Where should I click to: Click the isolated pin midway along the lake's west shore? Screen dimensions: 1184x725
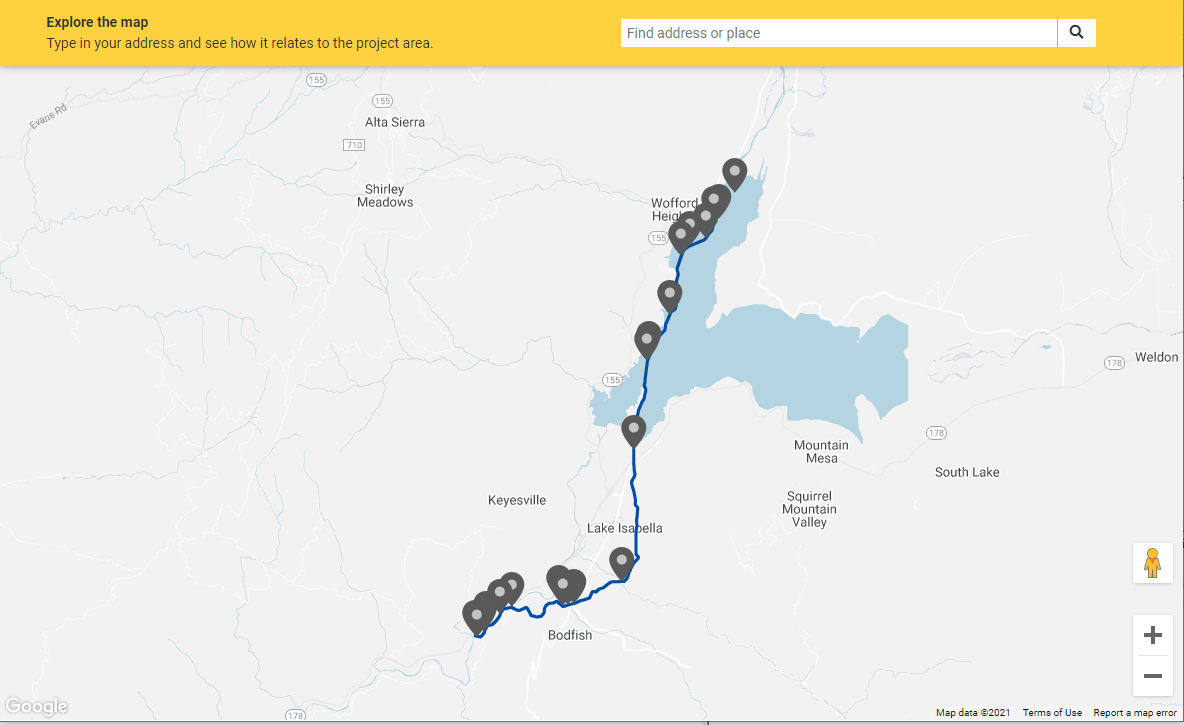669,295
